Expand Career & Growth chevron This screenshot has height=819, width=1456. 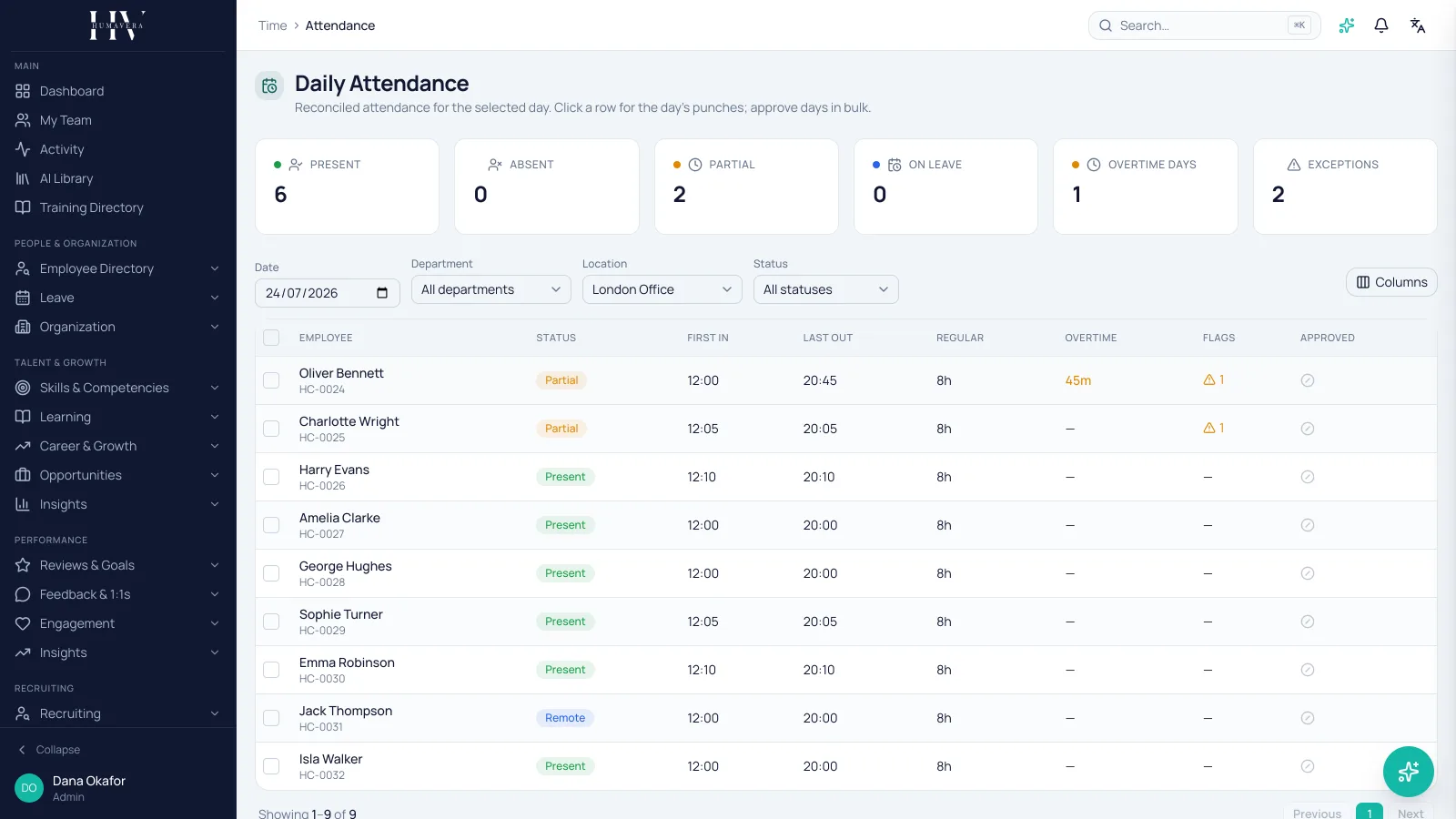[x=215, y=446]
